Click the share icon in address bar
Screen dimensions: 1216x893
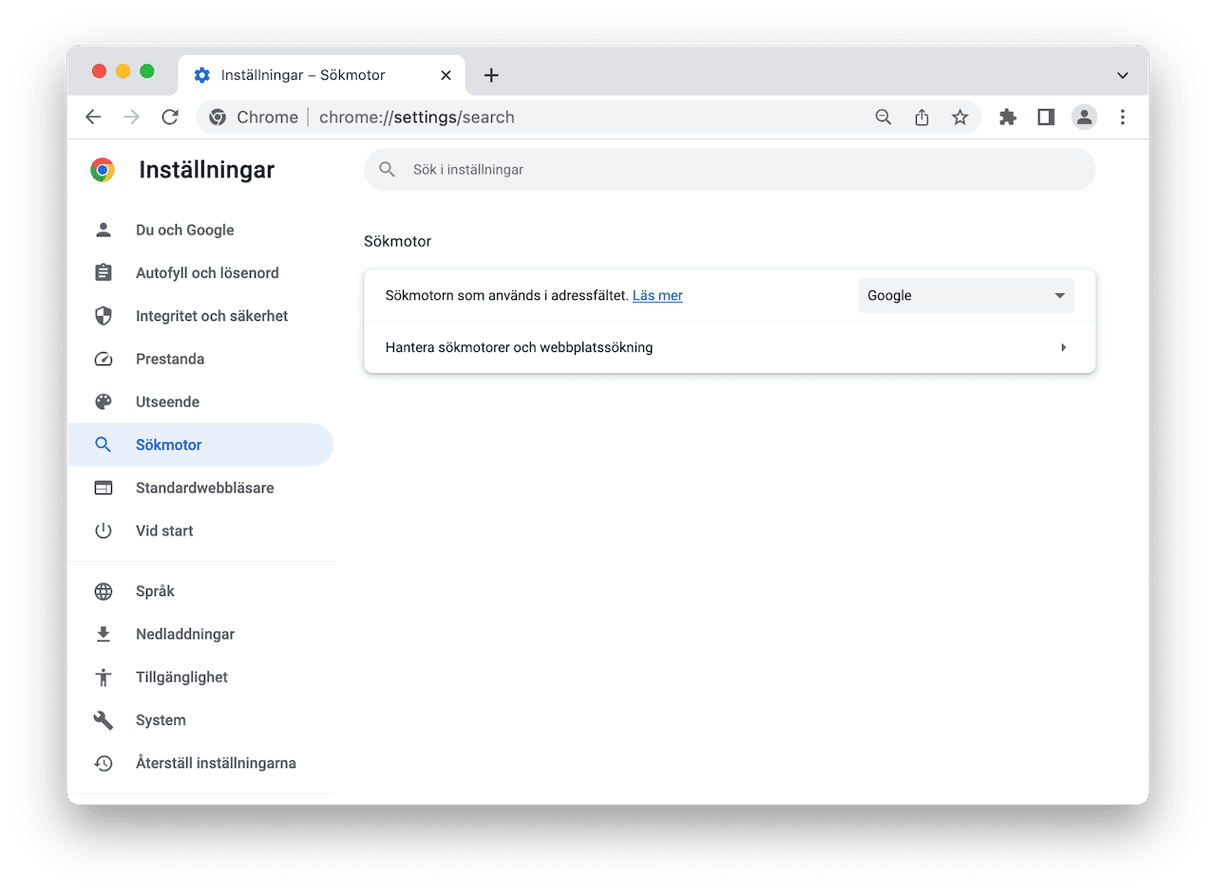tap(922, 117)
